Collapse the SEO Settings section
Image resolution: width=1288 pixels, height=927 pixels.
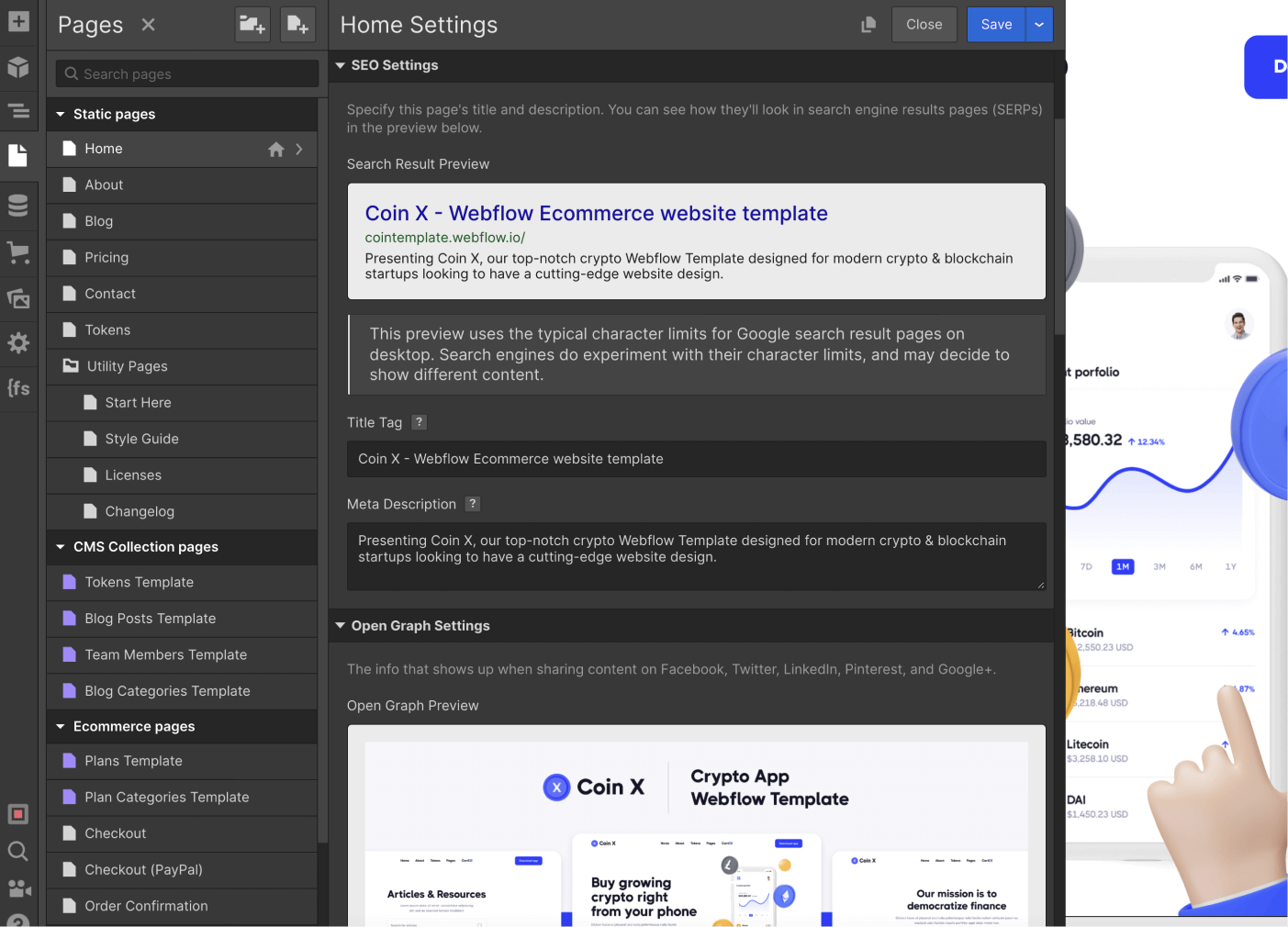[x=340, y=65]
